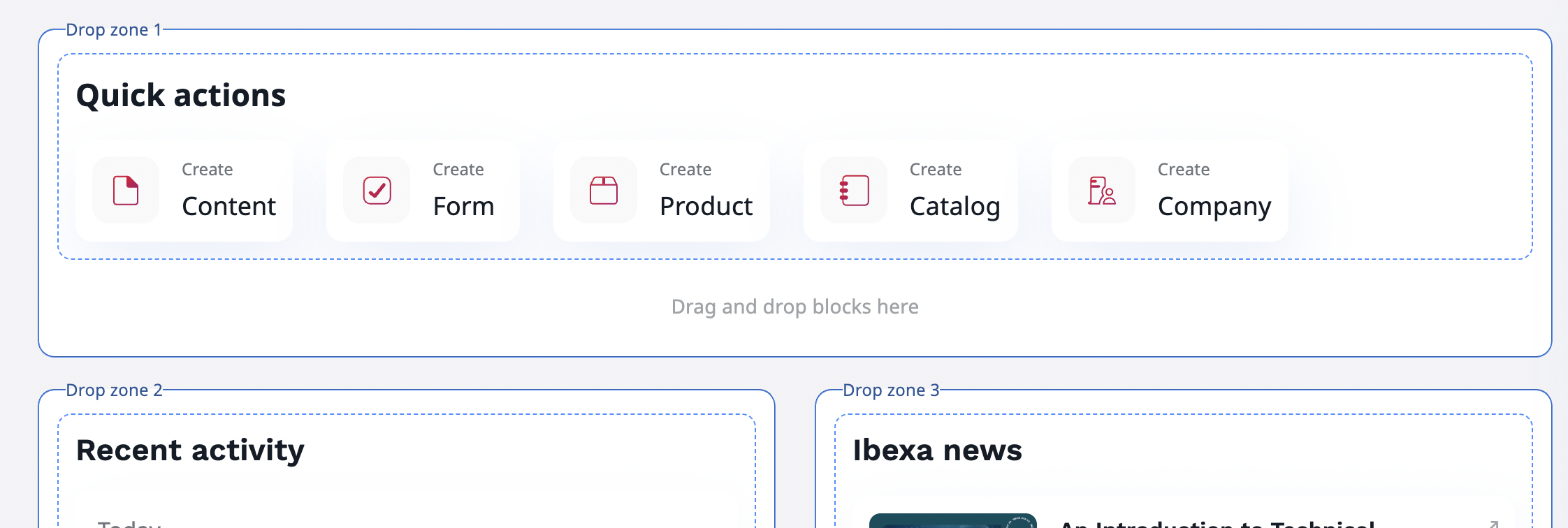Click the Create Product package icon
The width and height of the screenshot is (1568, 528).
click(x=602, y=190)
